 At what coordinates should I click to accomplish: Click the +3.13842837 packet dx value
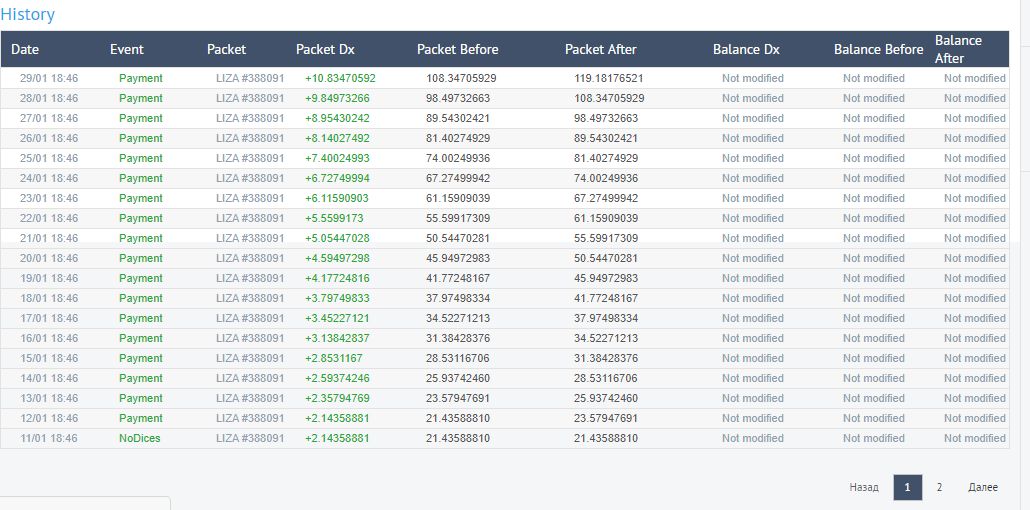click(337, 338)
